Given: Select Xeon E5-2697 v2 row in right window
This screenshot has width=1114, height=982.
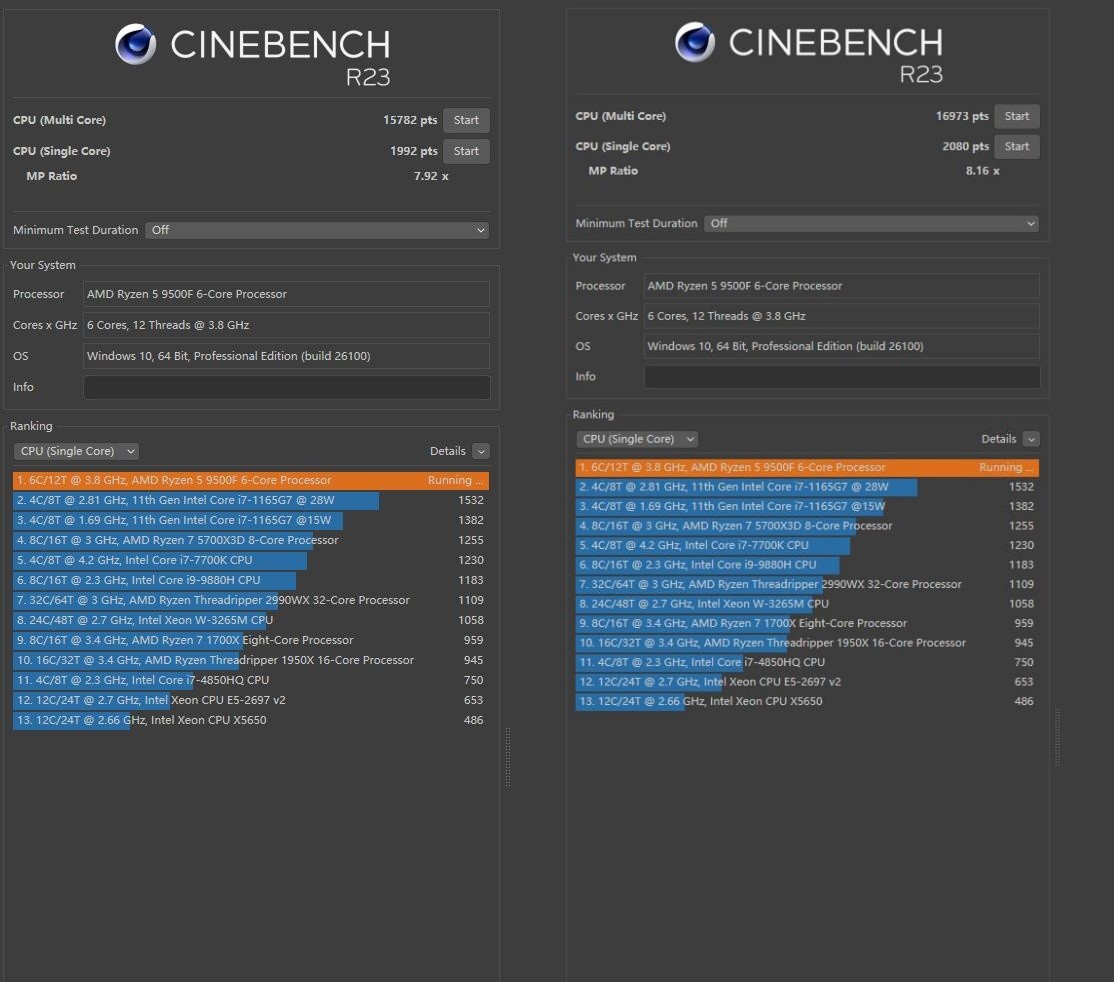Looking at the screenshot, I should [807, 682].
